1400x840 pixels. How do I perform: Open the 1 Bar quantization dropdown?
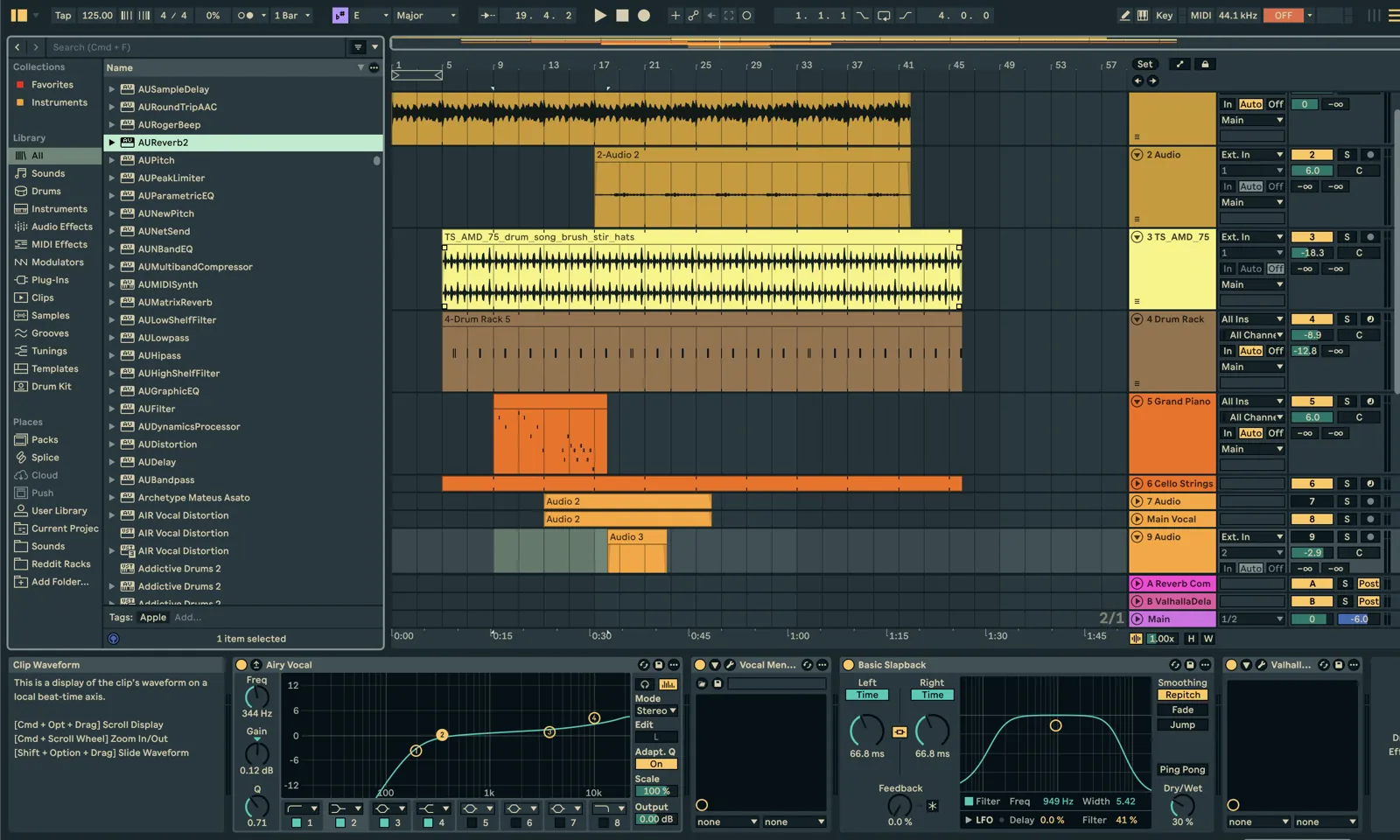click(292, 15)
